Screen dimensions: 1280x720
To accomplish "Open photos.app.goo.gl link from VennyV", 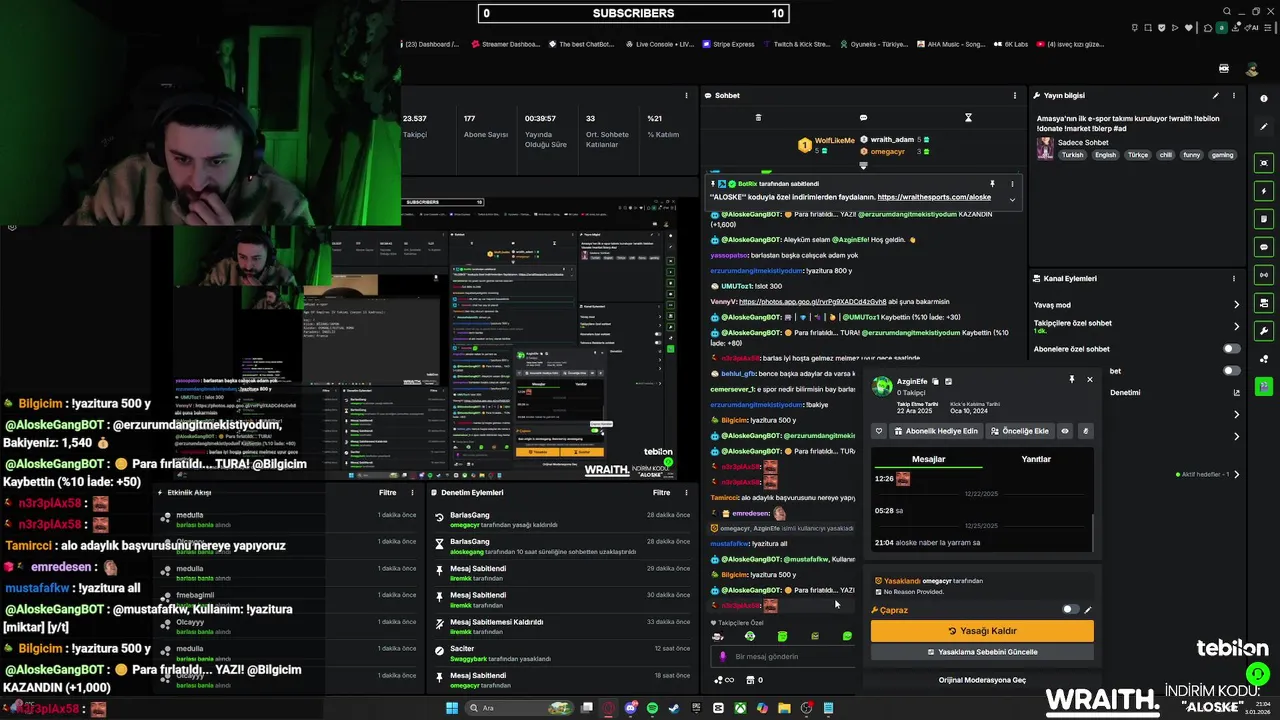I will pyautogui.click(x=812, y=301).
